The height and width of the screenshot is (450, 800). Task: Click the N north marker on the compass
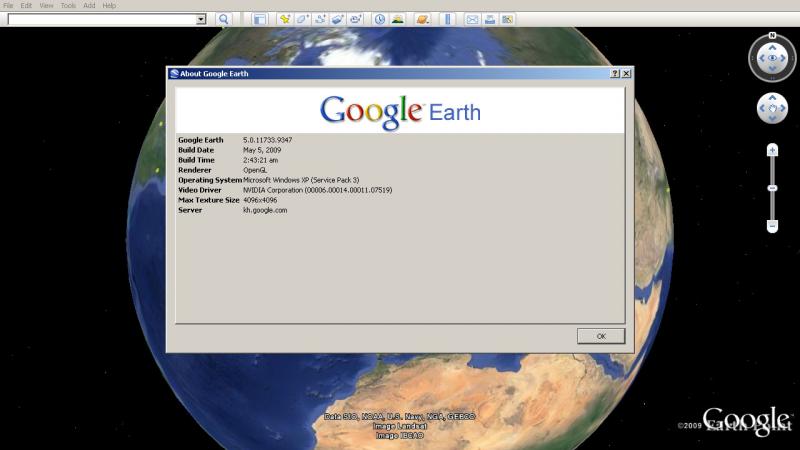[772, 36]
